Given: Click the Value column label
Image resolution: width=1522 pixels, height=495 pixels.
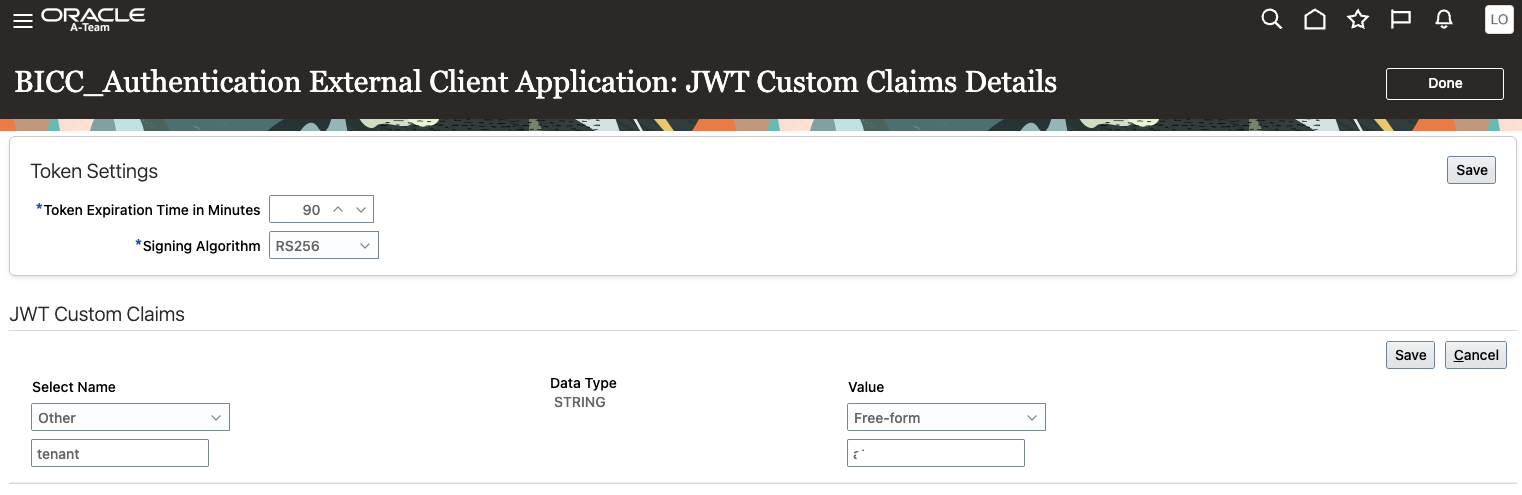Looking at the screenshot, I should 866,387.
